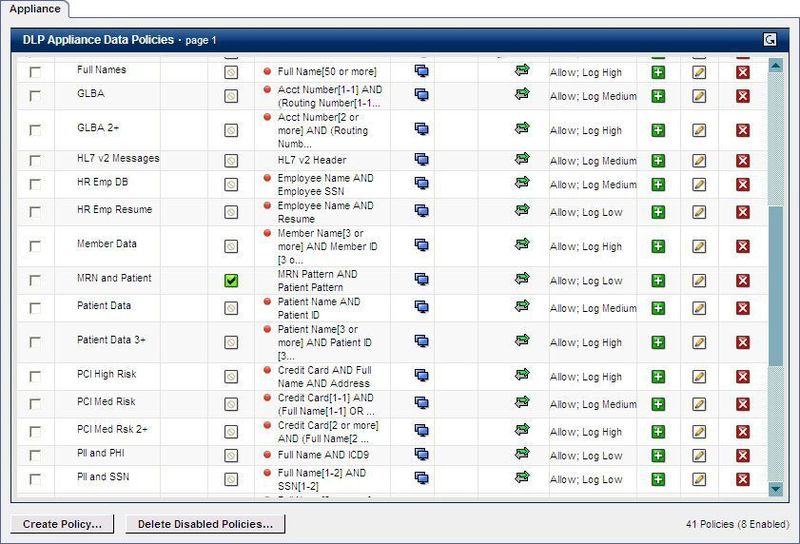Edit the Patient Data policy with pencil
Viewport: 800px width, 544px height.
pos(699,308)
